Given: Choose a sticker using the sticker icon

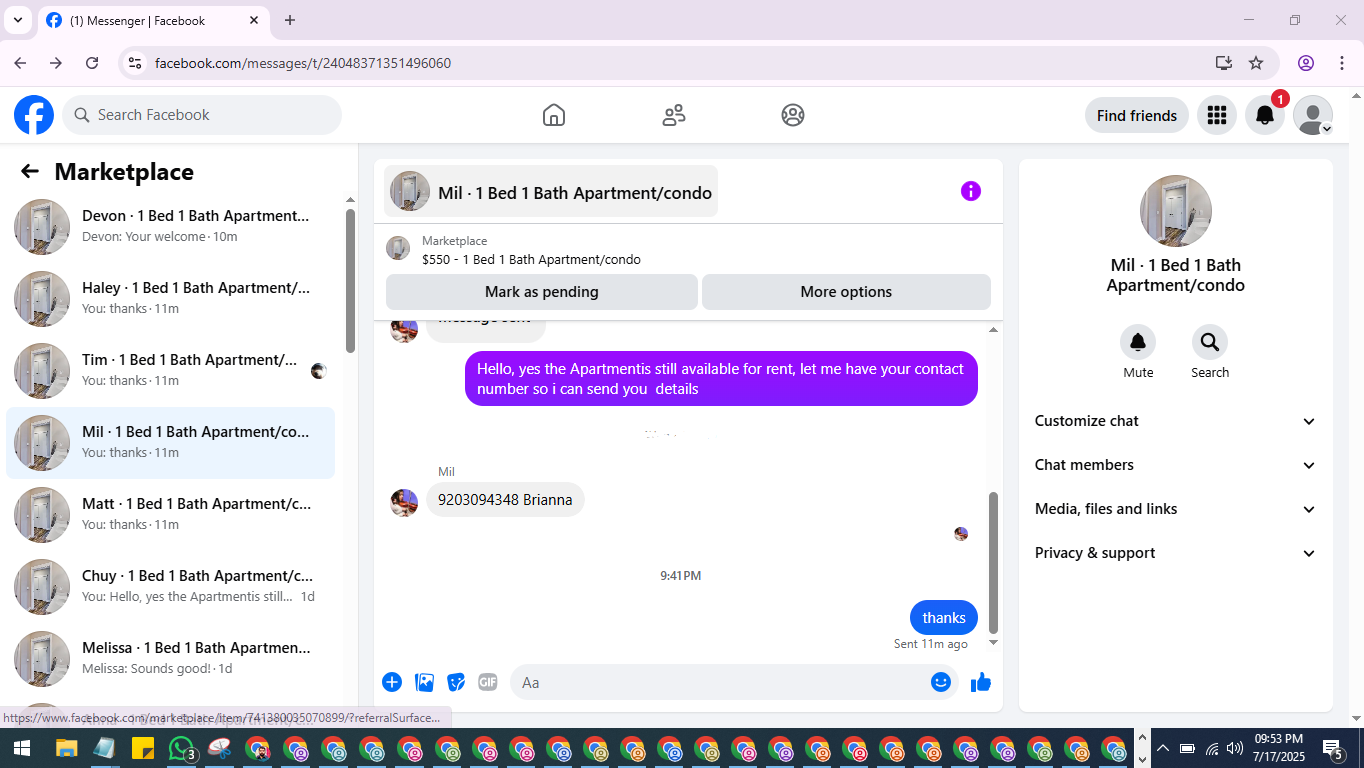Looking at the screenshot, I should [456, 682].
